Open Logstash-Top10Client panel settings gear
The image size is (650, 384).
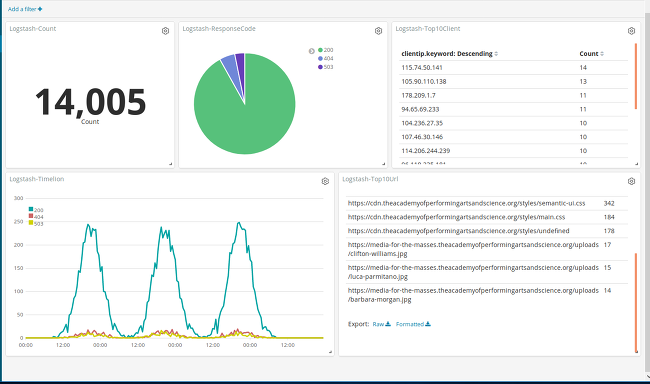(631, 31)
